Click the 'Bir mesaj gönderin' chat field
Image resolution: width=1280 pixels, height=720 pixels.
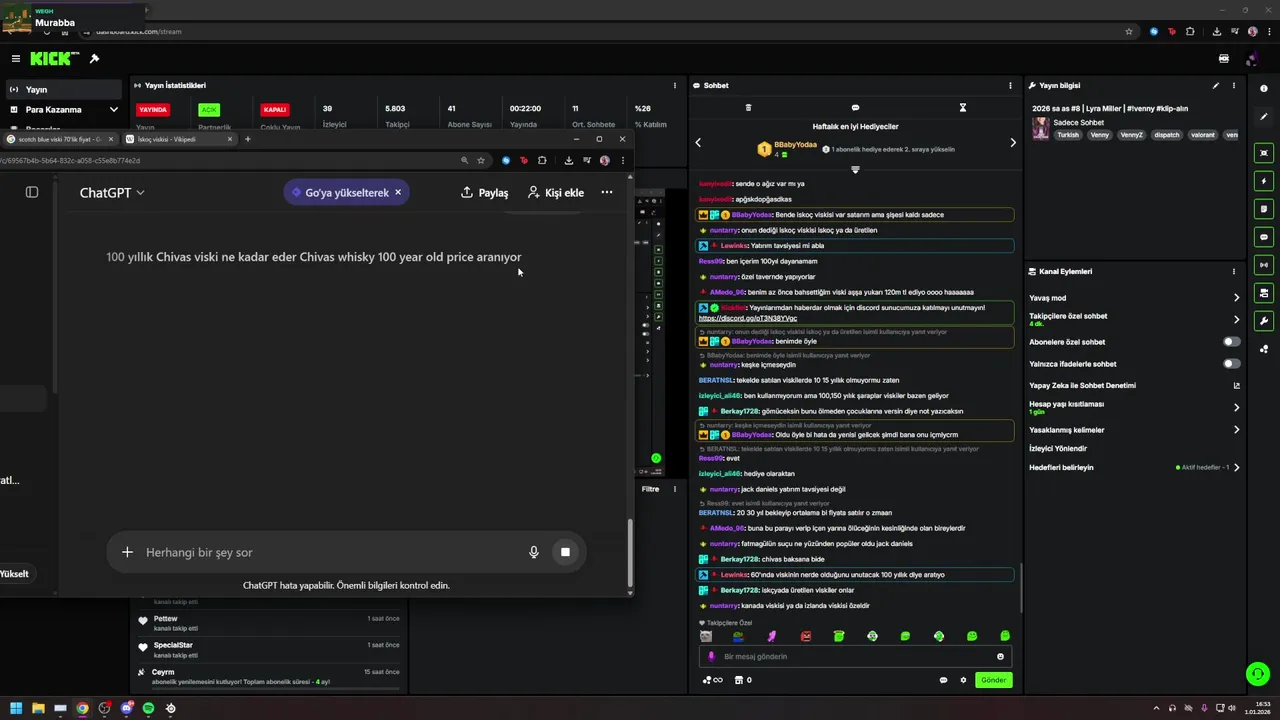(855, 656)
